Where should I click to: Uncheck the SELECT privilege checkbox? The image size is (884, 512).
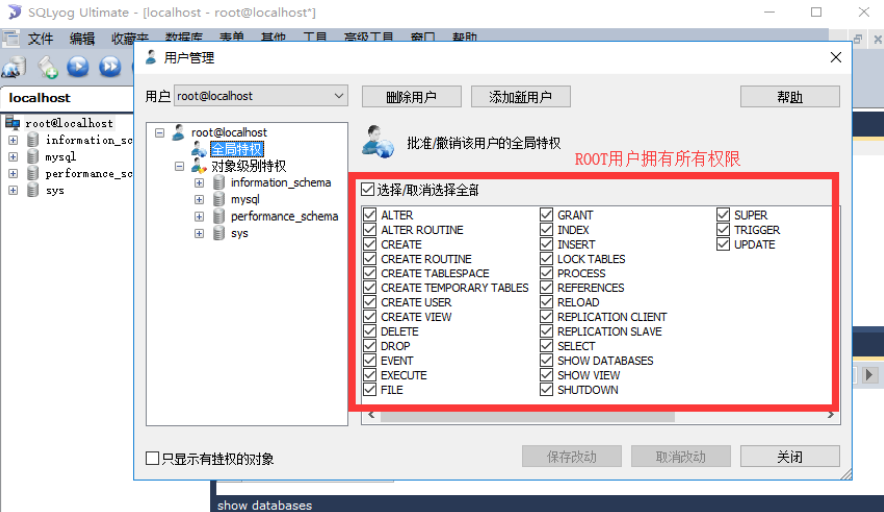coord(546,346)
